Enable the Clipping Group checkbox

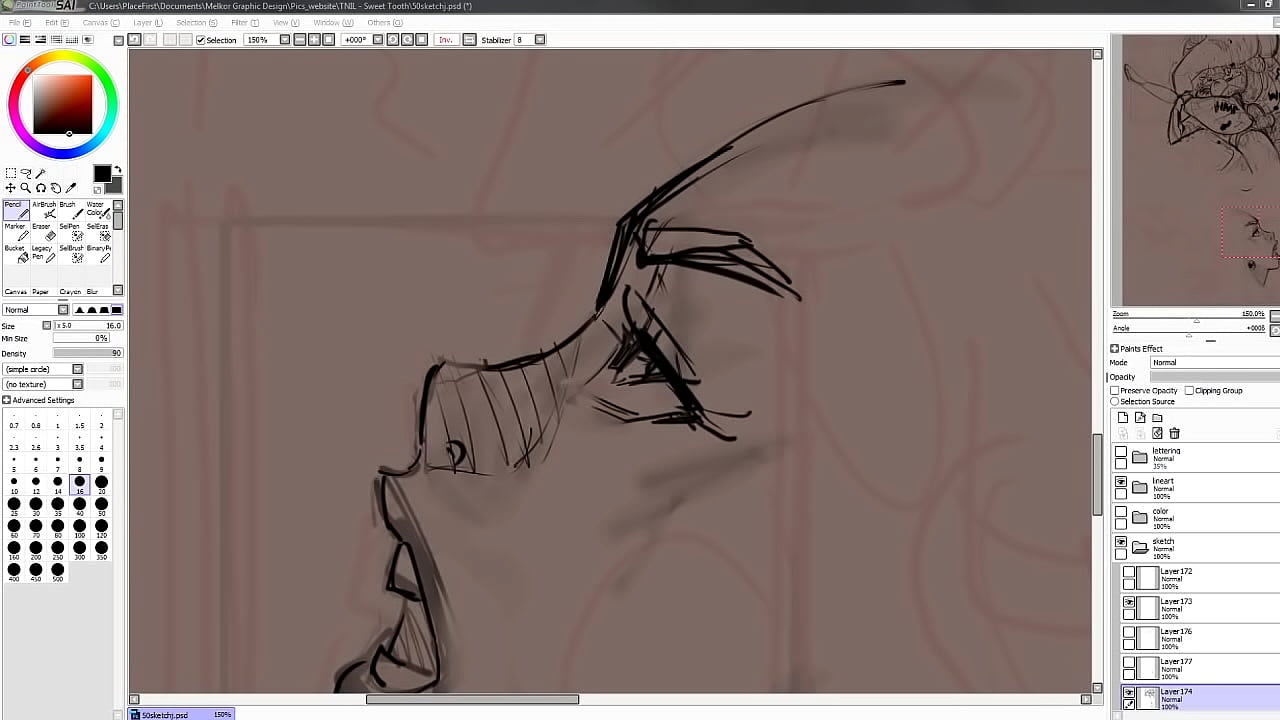tap(1189, 391)
